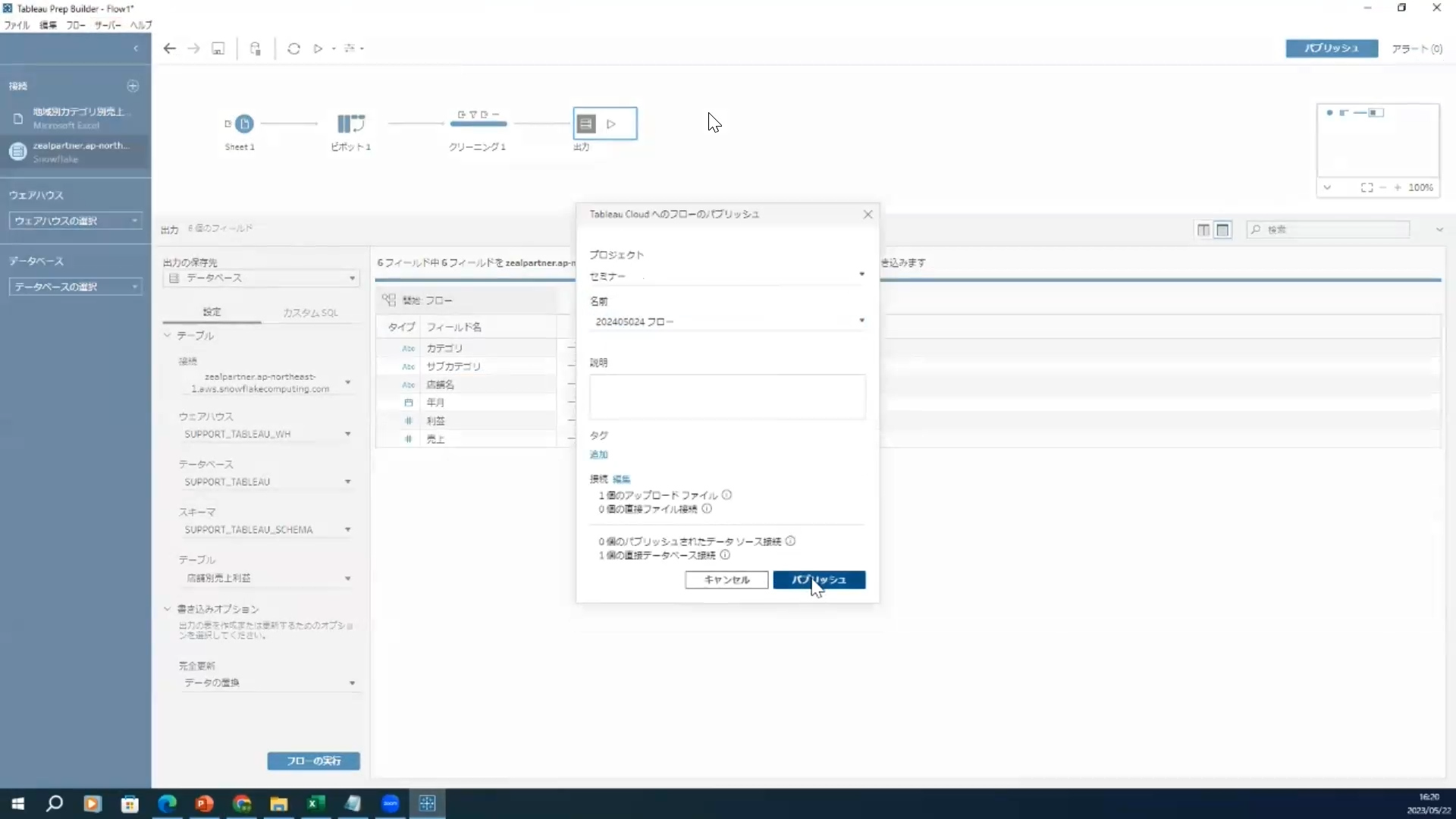Image resolution: width=1456 pixels, height=819 pixels.
Task: Select the 出力 output step icon
Action: (x=586, y=124)
